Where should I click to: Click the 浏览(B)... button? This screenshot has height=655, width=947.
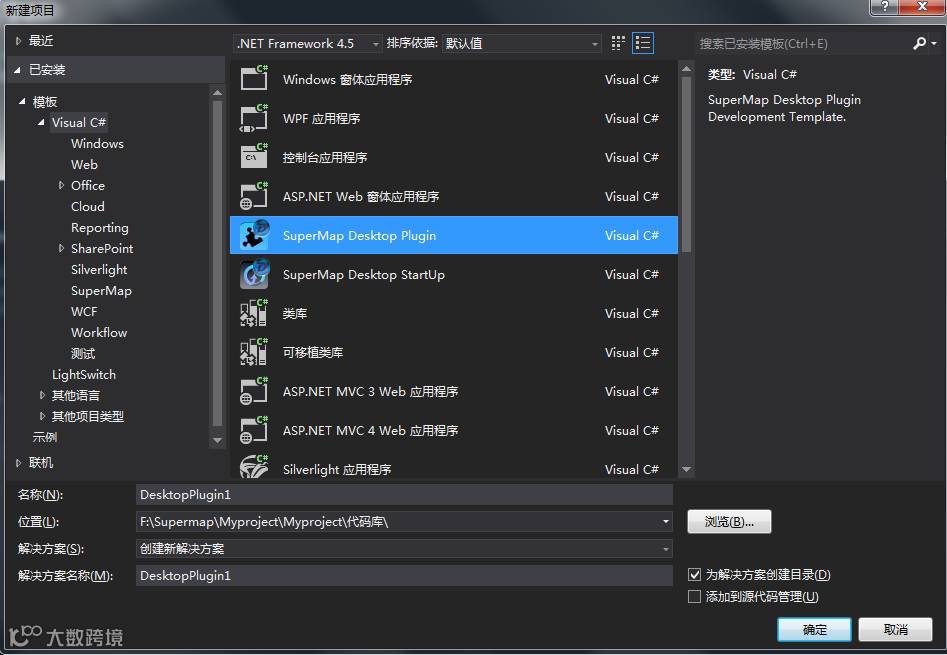click(x=729, y=522)
